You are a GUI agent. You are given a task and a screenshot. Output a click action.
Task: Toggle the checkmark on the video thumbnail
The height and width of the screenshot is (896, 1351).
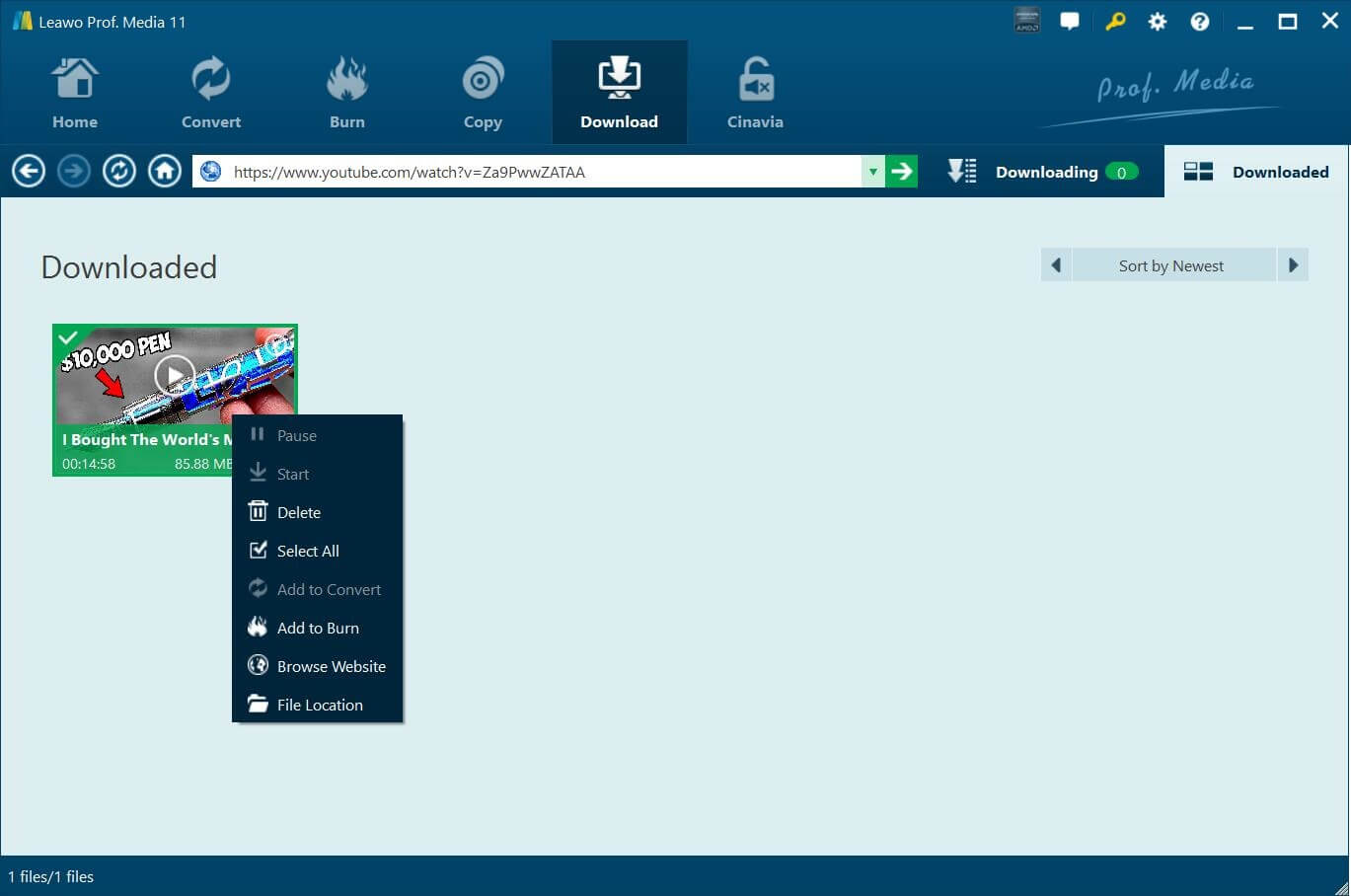click(68, 338)
